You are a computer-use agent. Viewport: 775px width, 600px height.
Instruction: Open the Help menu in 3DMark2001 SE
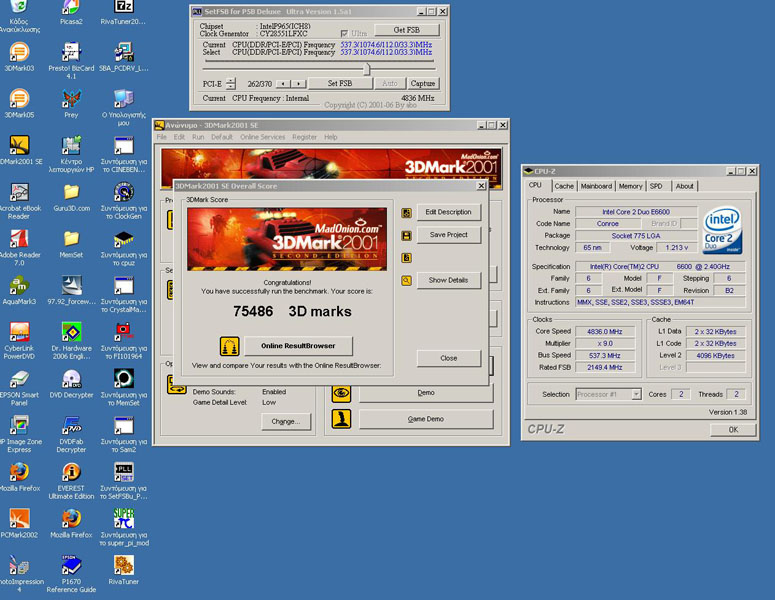pyautogui.click(x=331, y=137)
